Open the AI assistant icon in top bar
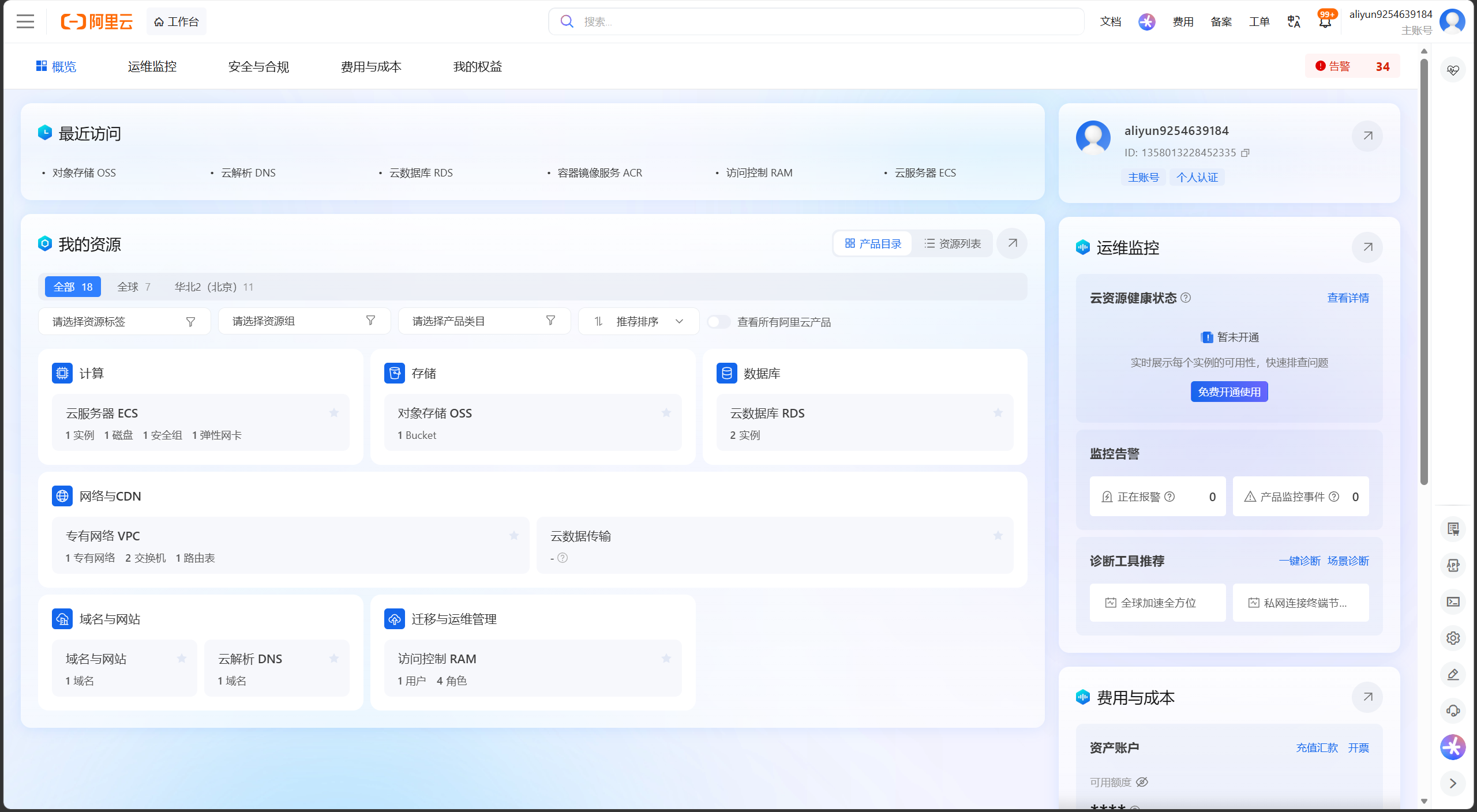Screen dimensions: 1477x812 (x=1146, y=22)
